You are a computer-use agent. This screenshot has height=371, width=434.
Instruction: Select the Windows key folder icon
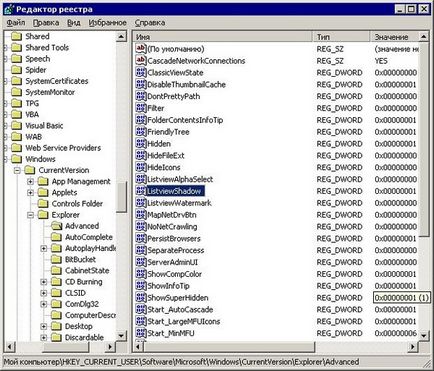(x=16, y=159)
